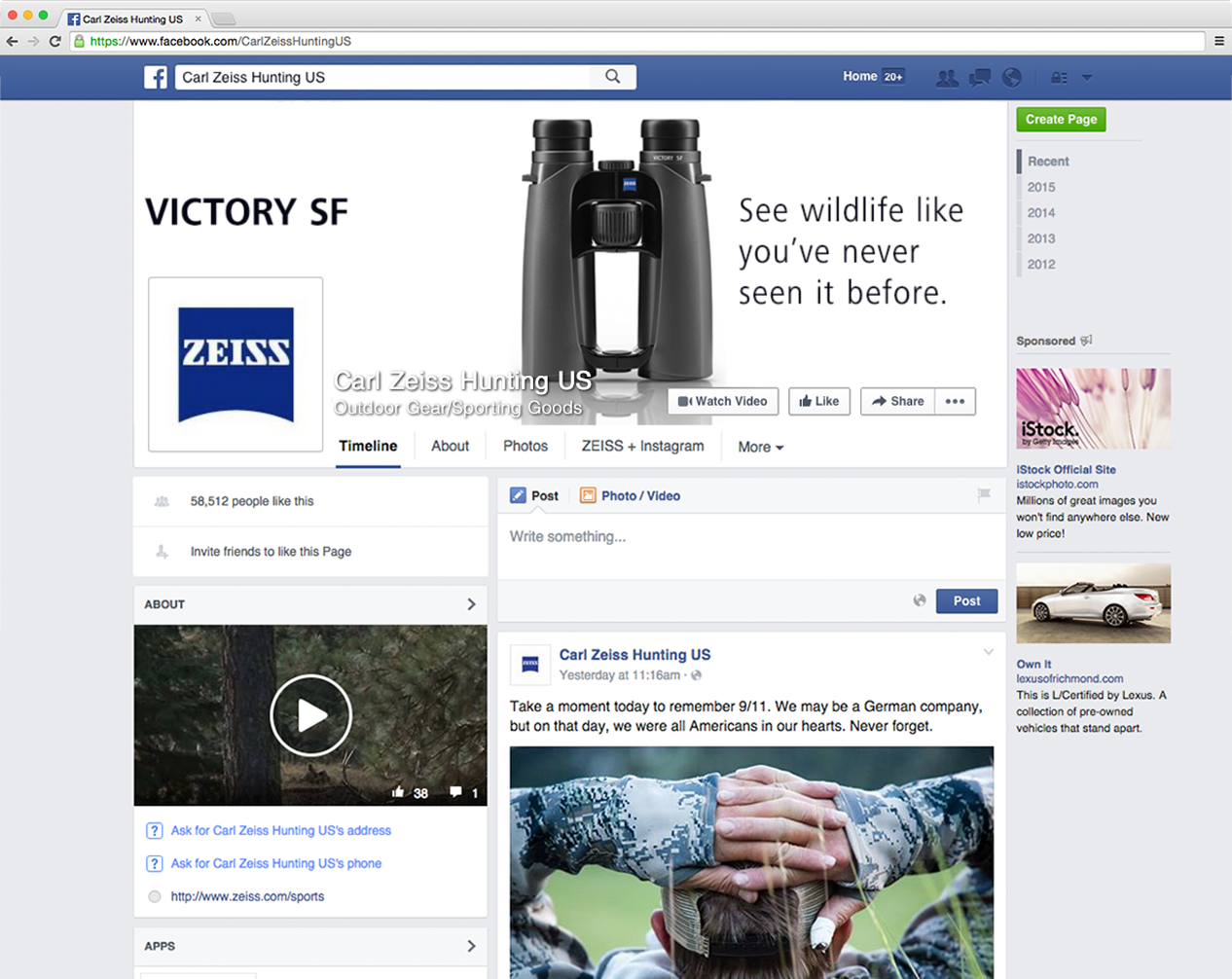This screenshot has height=979, width=1232.
Task: Click browser back arrow
Action: pyautogui.click(x=12, y=41)
